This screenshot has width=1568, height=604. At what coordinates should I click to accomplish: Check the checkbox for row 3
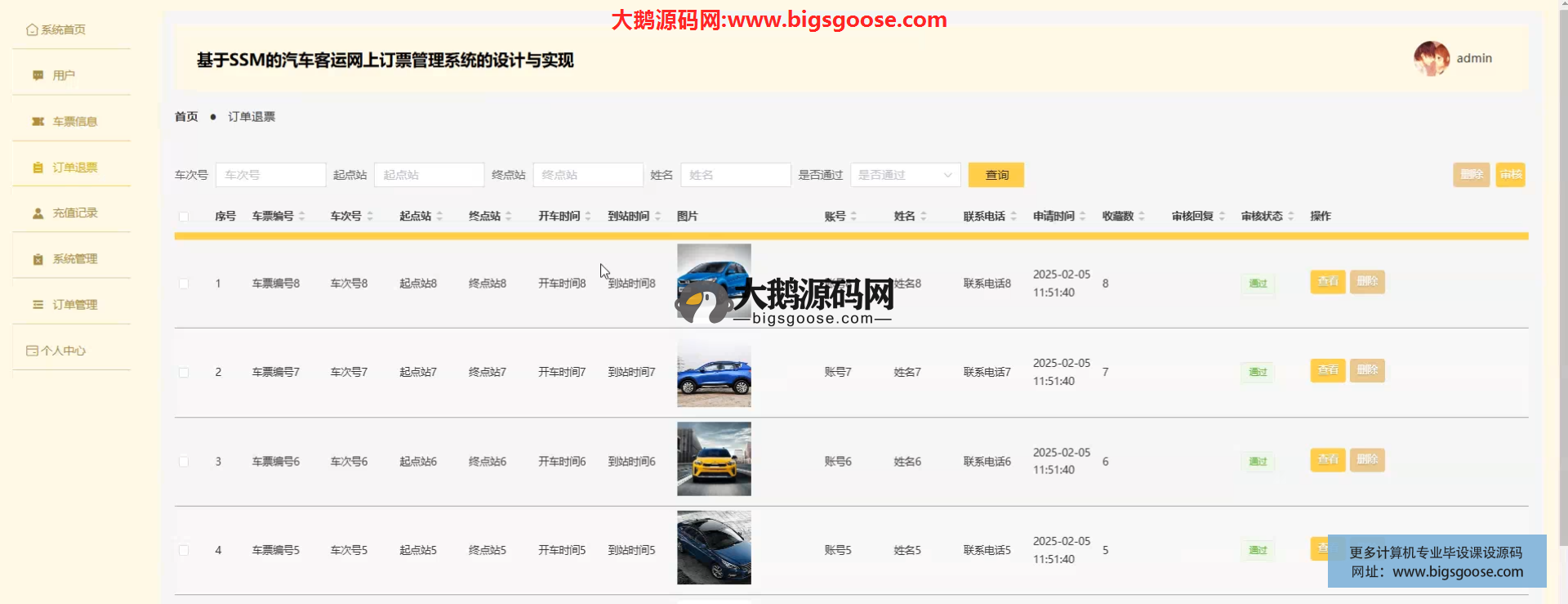(184, 462)
